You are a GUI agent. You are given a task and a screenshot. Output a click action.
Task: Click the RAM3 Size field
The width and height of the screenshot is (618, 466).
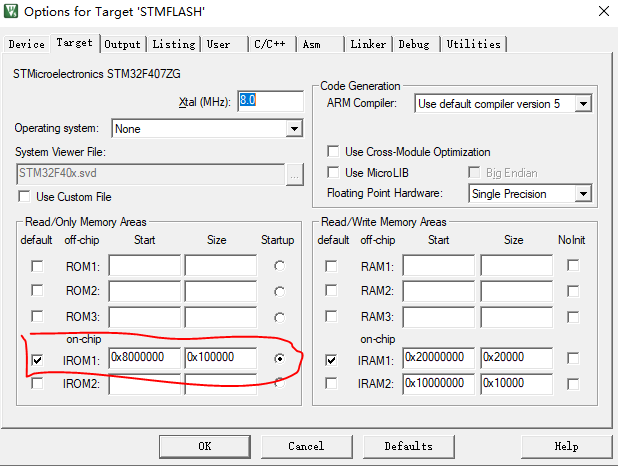click(516, 317)
